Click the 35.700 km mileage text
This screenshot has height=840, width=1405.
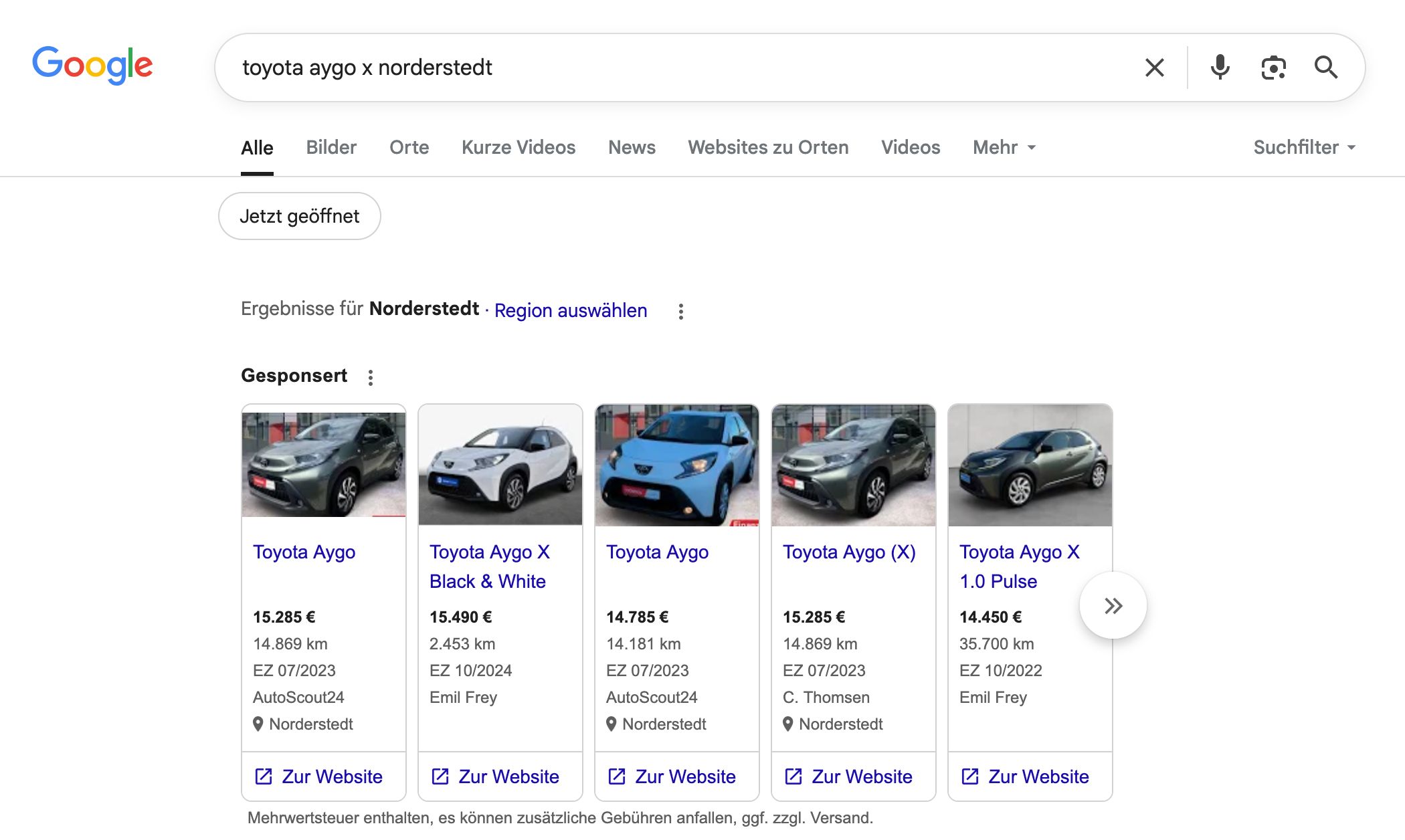[x=997, y=644]
